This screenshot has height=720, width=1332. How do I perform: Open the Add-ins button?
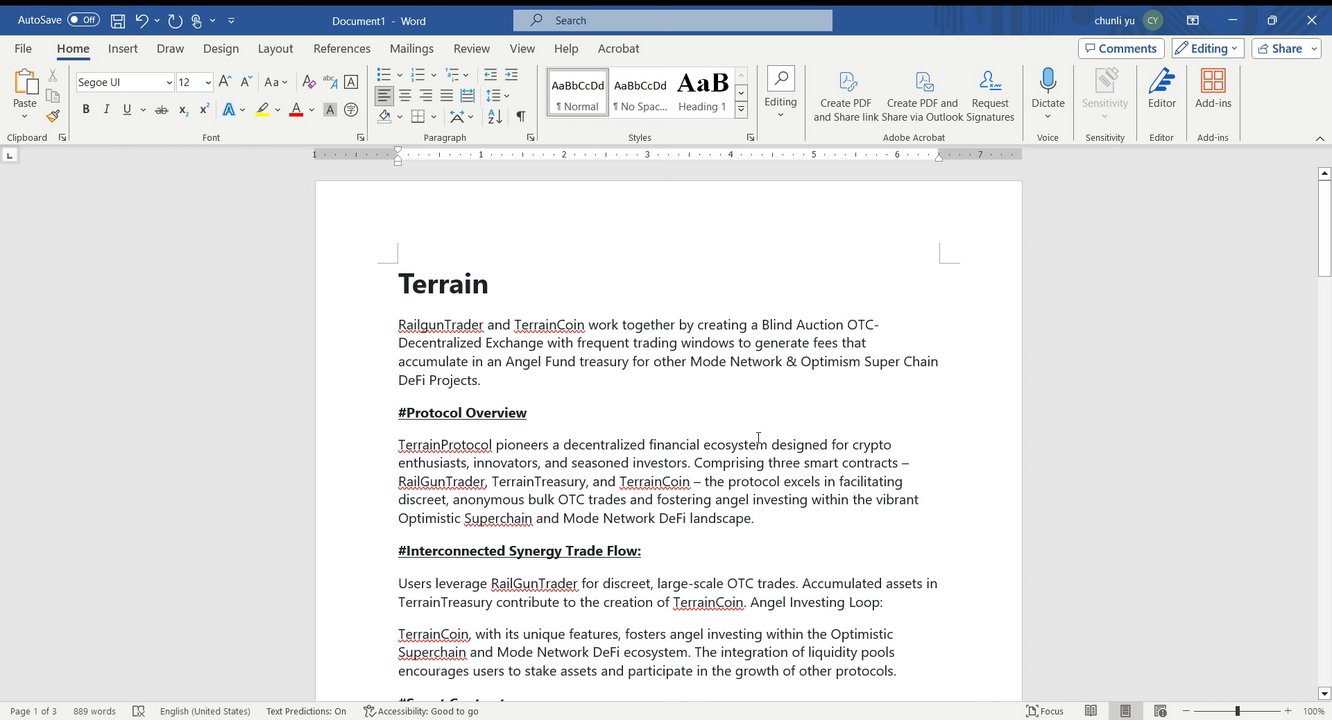1213,89
